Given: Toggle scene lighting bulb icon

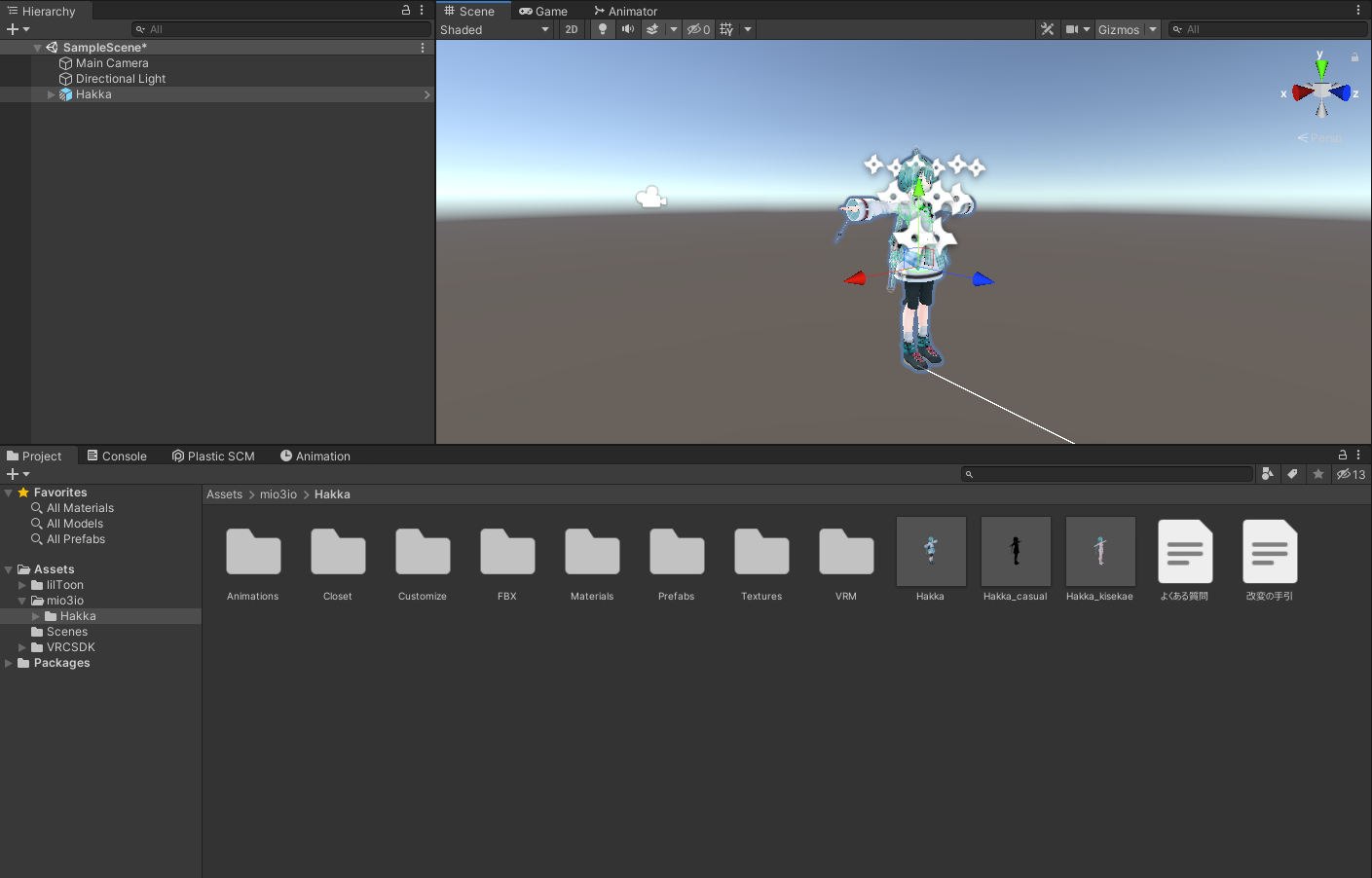Looking at the screenshot, I should [x=603, y=29].
